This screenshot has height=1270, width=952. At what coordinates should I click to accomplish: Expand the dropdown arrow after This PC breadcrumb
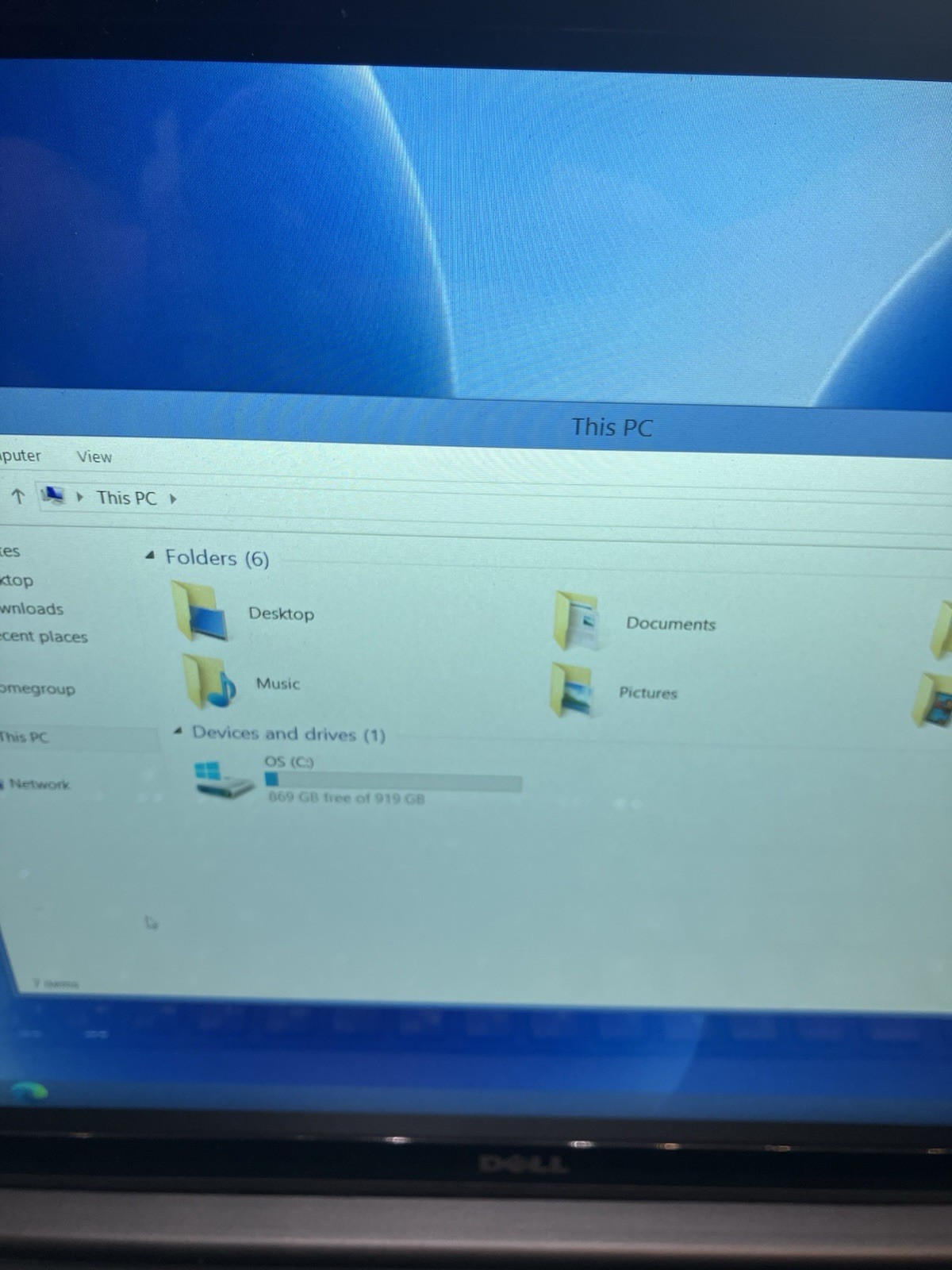(173, 498)
